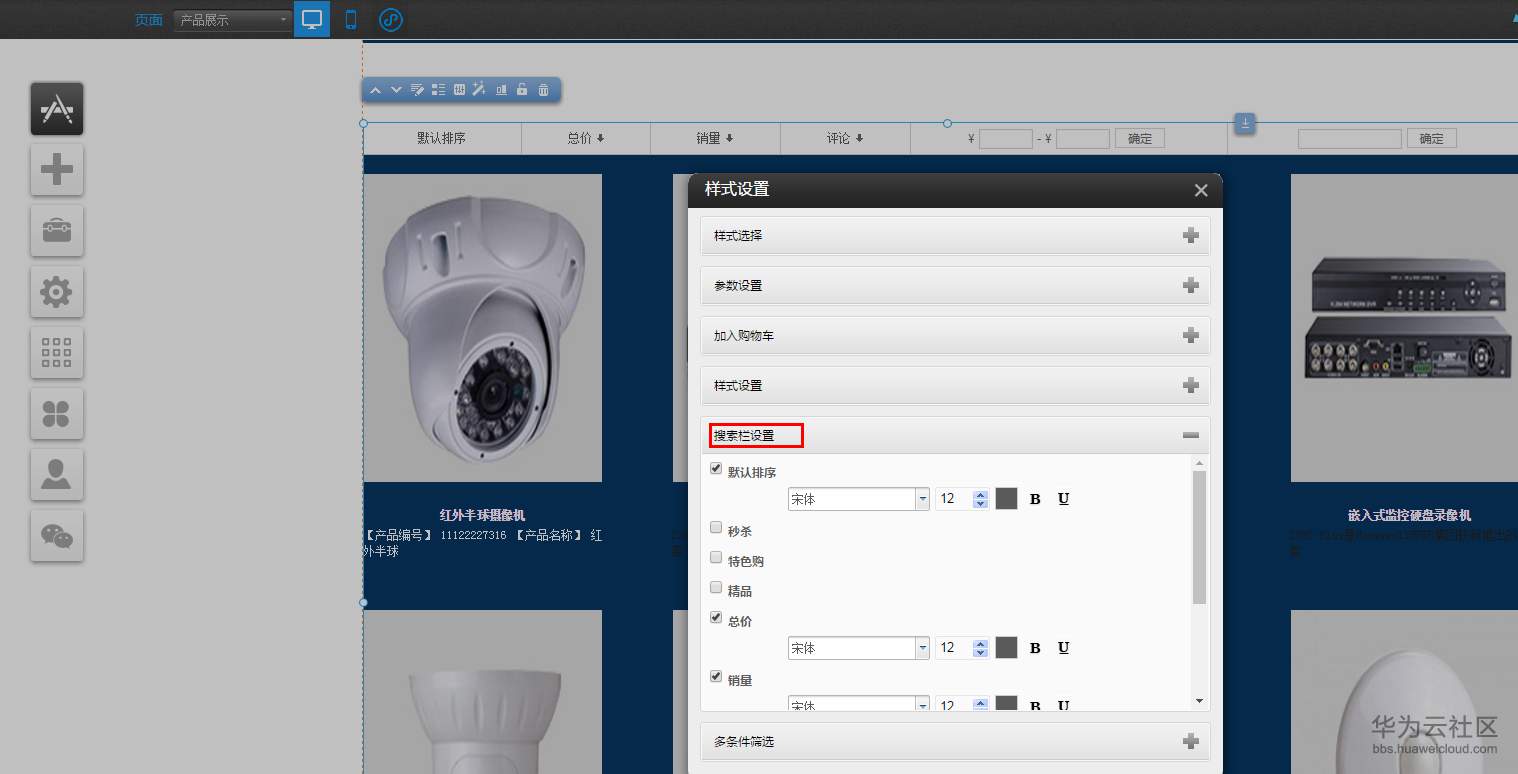Pick font color for 总价

(1006, 648)
